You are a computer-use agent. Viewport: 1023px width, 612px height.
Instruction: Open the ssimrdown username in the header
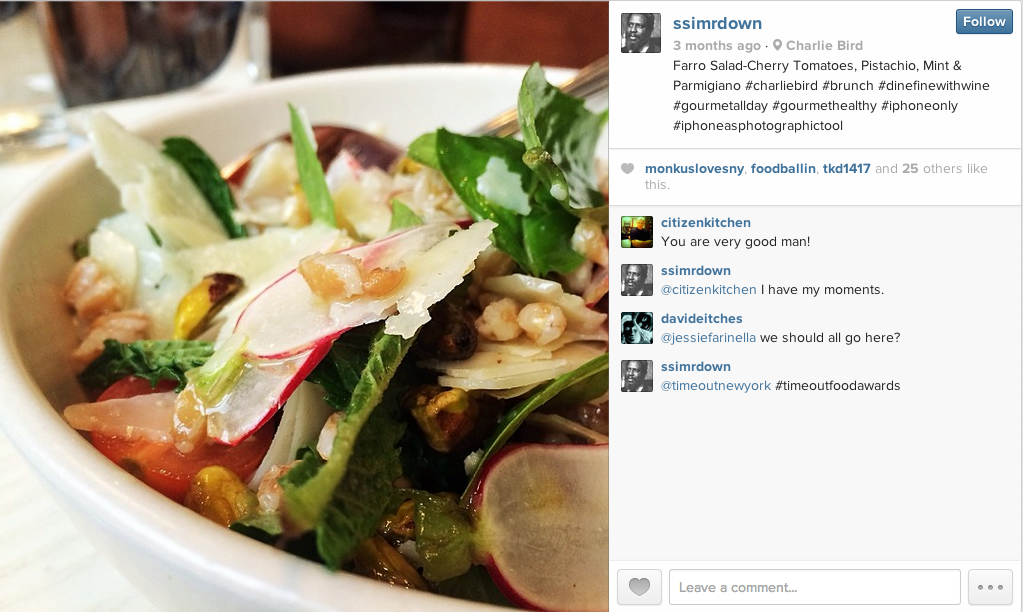click(717, 23)
